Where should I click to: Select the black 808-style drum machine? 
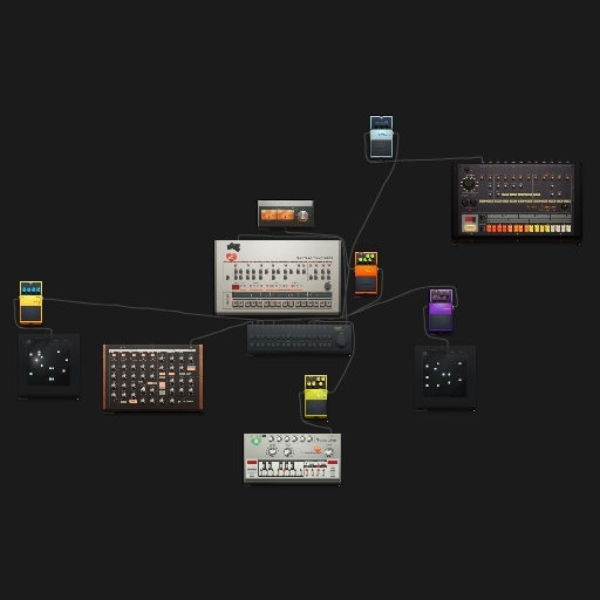click(516, 201)
